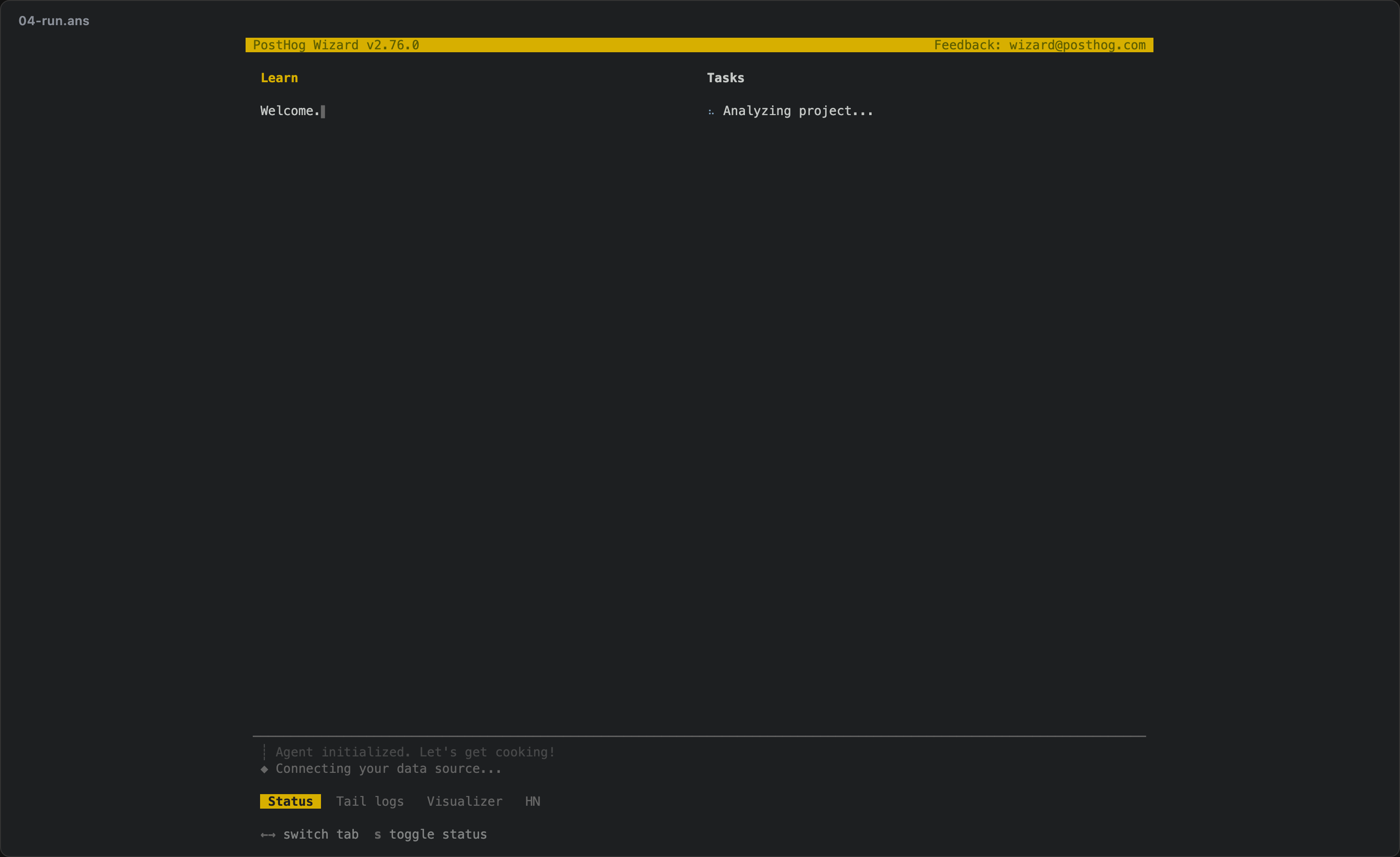Open the Visualizer tab
This screenshot has width=1400, height=857.
tap(465, 801)
